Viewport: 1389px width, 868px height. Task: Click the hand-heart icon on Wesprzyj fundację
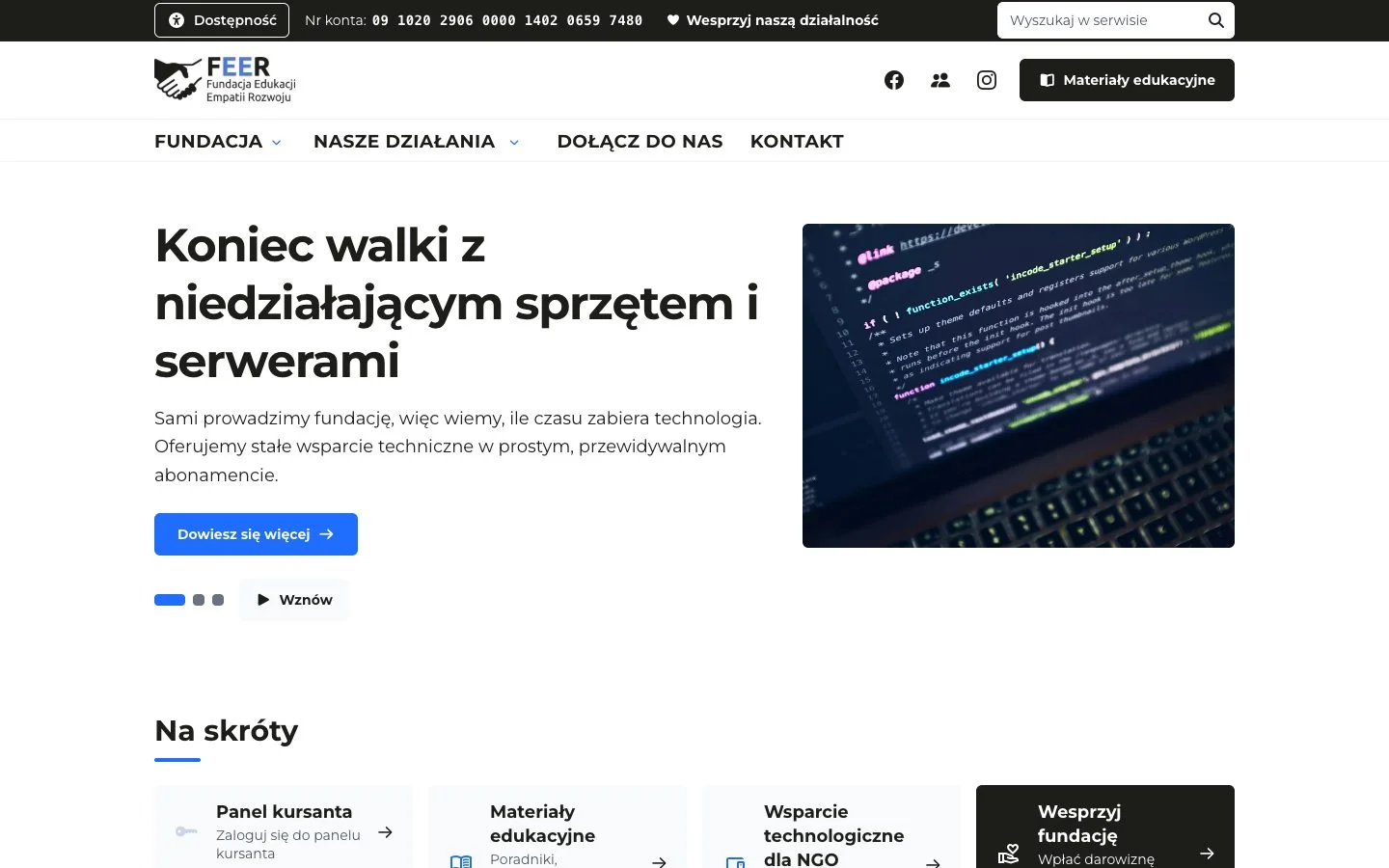[x=1008, y=854]
